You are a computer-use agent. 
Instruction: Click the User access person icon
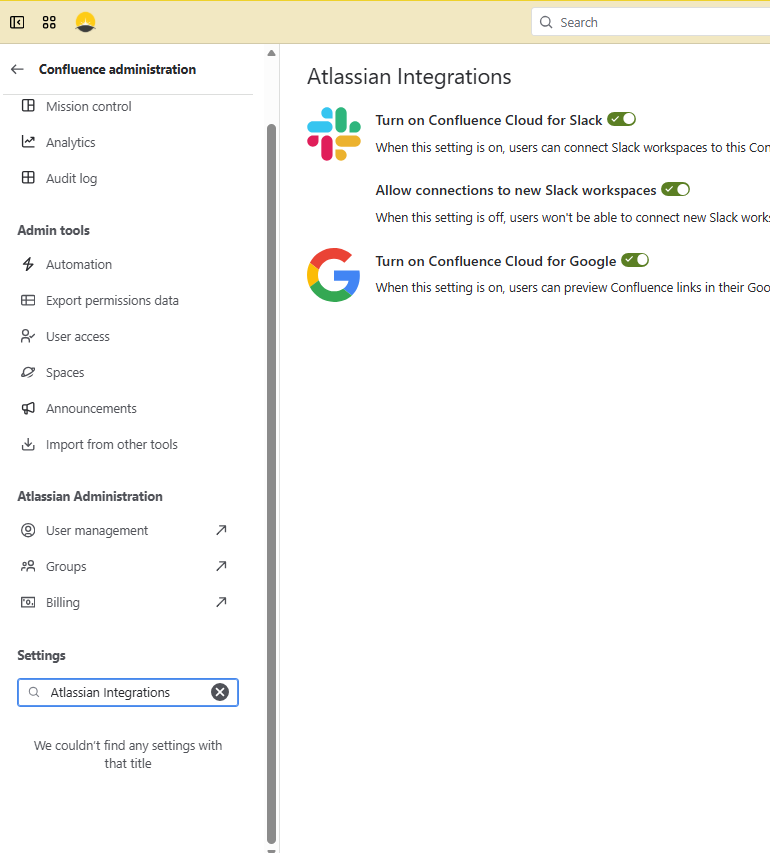(28, 336)
